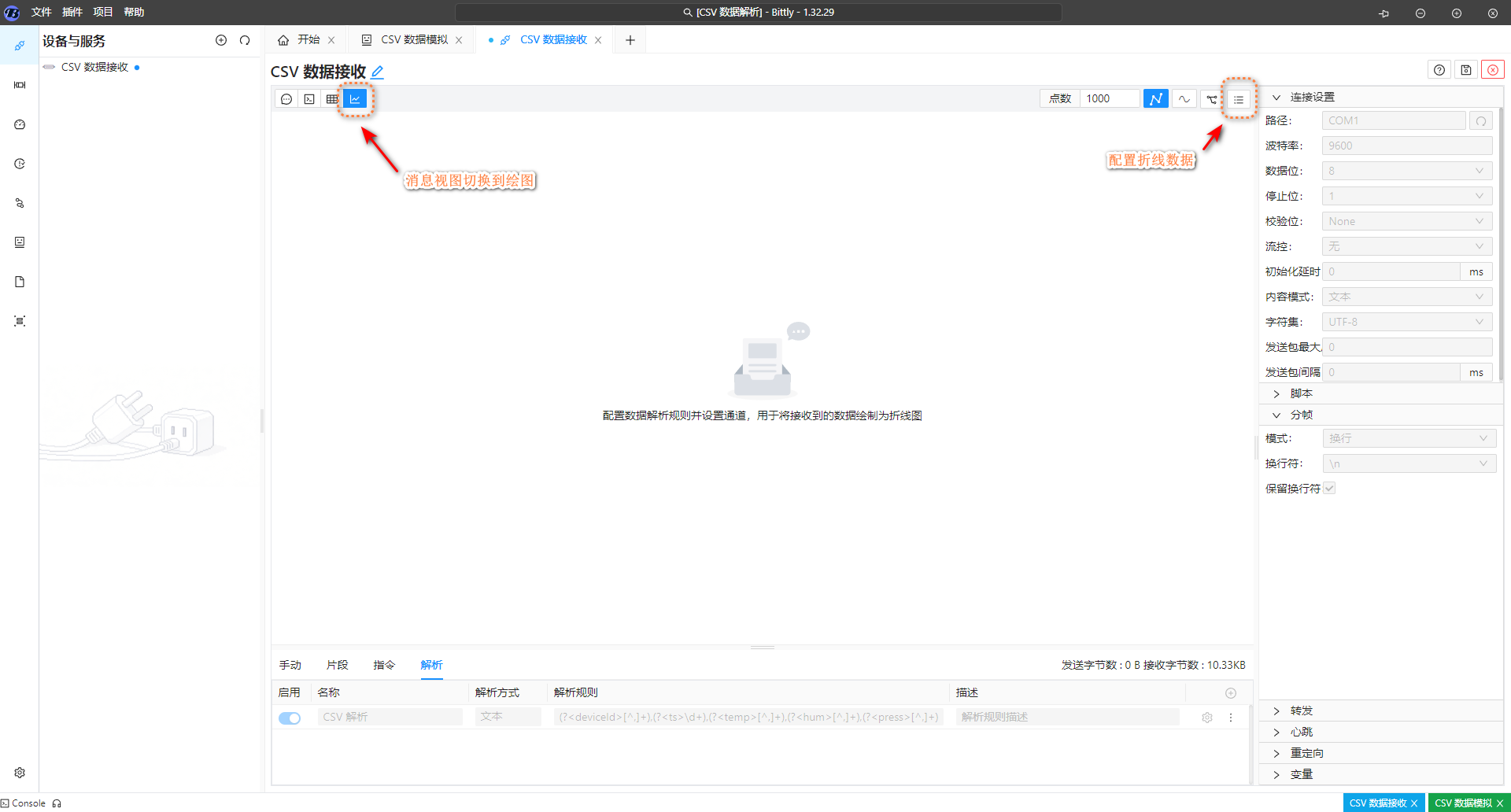Image resolution: width=1511 pixels, height=812 pixels.
Task: Select the message bubble view icon
Action: 286,99
